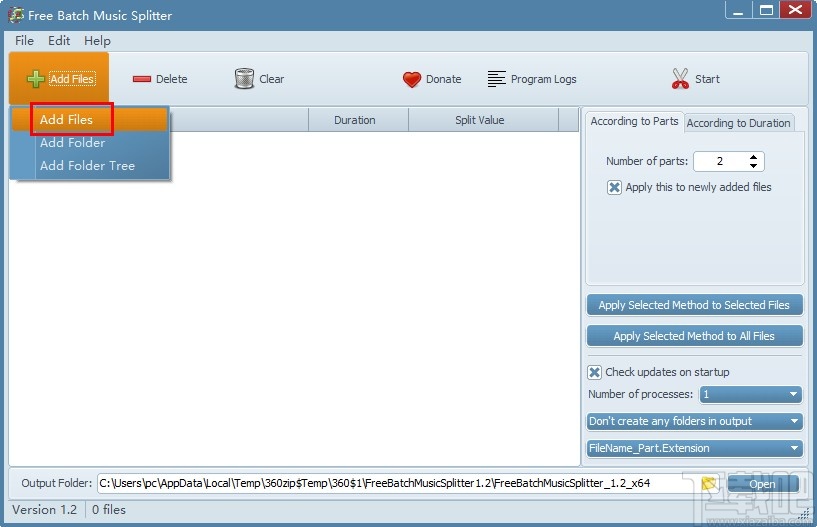Click Apply Selected Method to All Files
This screenshot has width=817, height=527.
(x=694, y=336)
